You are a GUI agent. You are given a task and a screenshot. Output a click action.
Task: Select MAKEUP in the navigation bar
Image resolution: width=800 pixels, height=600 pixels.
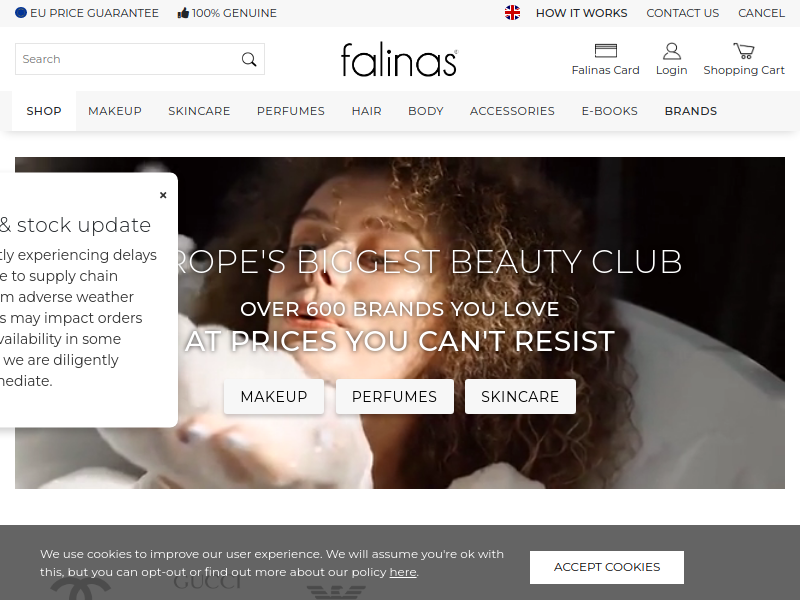[115, 111]
